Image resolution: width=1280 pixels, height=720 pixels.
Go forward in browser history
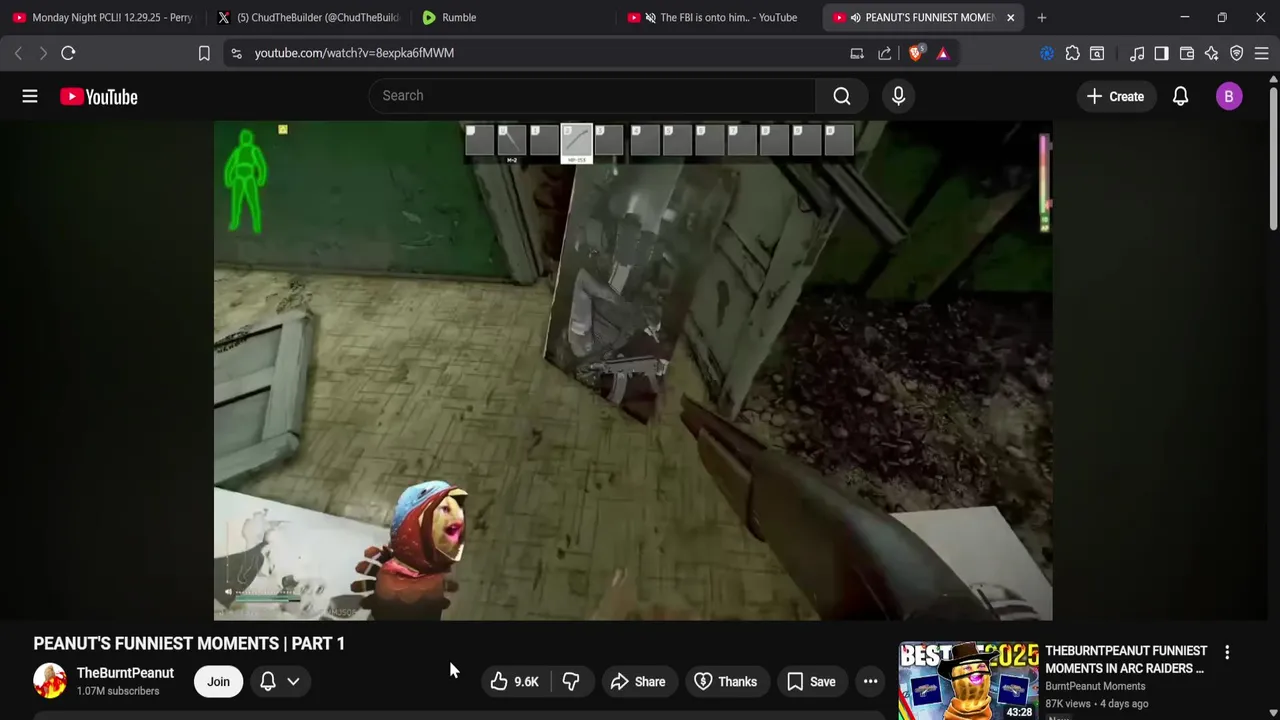pyautogui.click(x=43, y=53)
